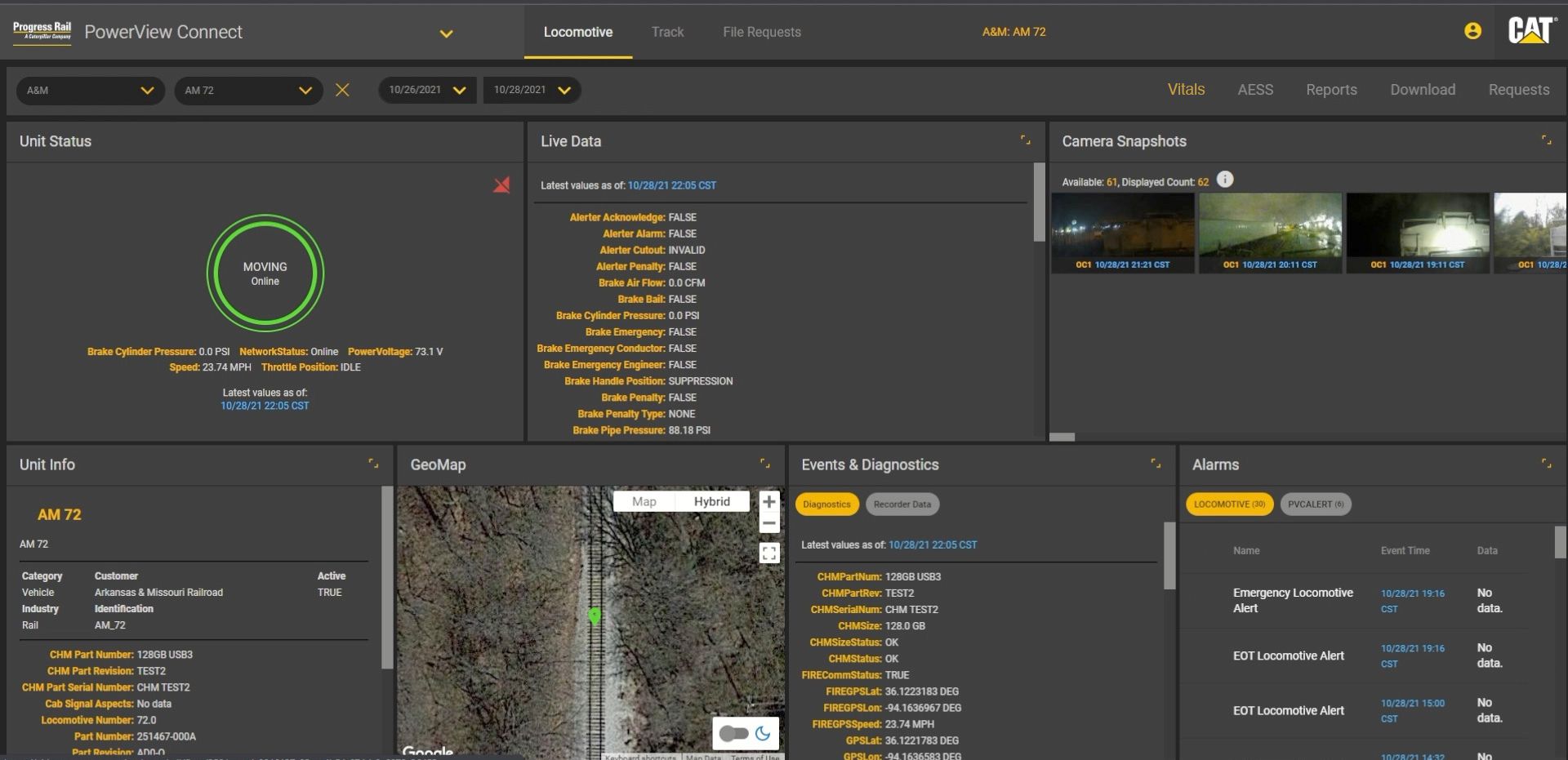The width and height of the screenshot is (1568, 760).
Task: Expand the Live Data panel
Action: 1025,140
